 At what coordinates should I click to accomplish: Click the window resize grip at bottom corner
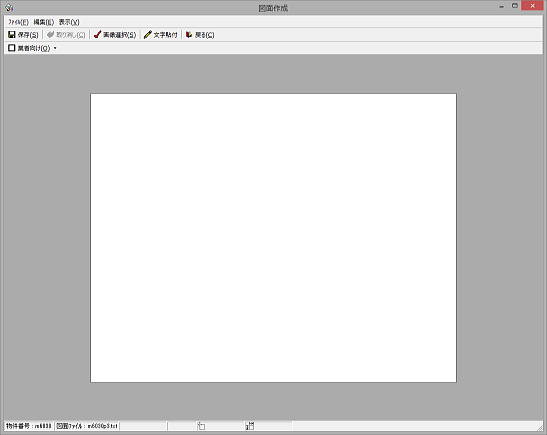click(540, 428)
